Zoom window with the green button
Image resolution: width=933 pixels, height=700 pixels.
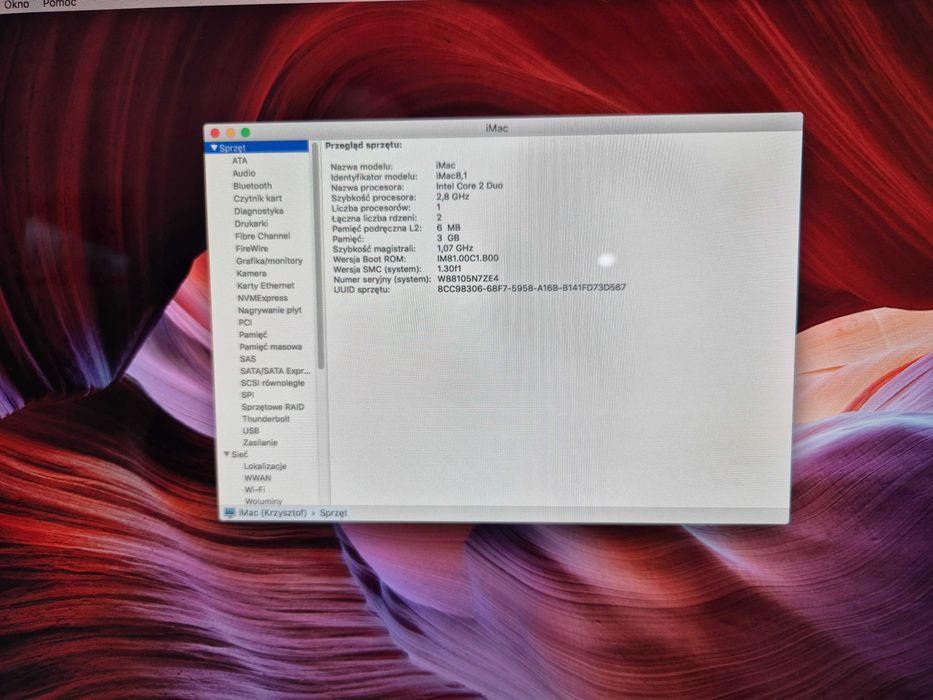point(245,132)
